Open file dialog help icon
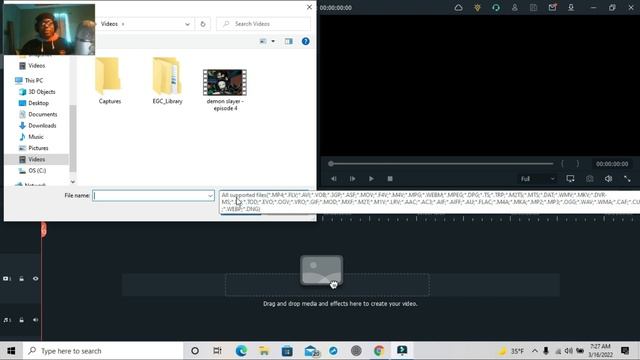Image resolution: width=640 pixels, height=360 pixels. [x=305, y=41]
